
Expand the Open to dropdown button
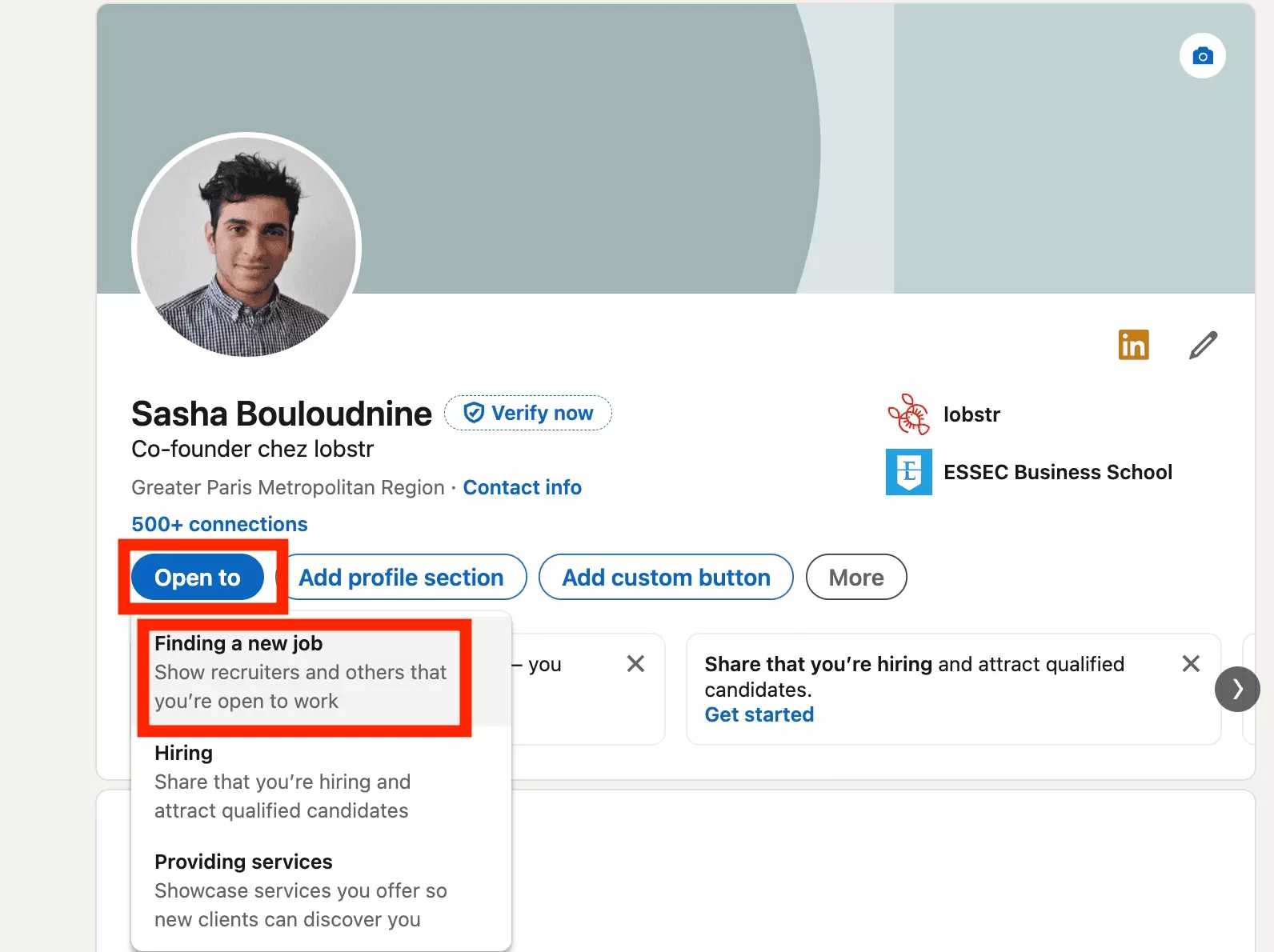coord(197,577)
